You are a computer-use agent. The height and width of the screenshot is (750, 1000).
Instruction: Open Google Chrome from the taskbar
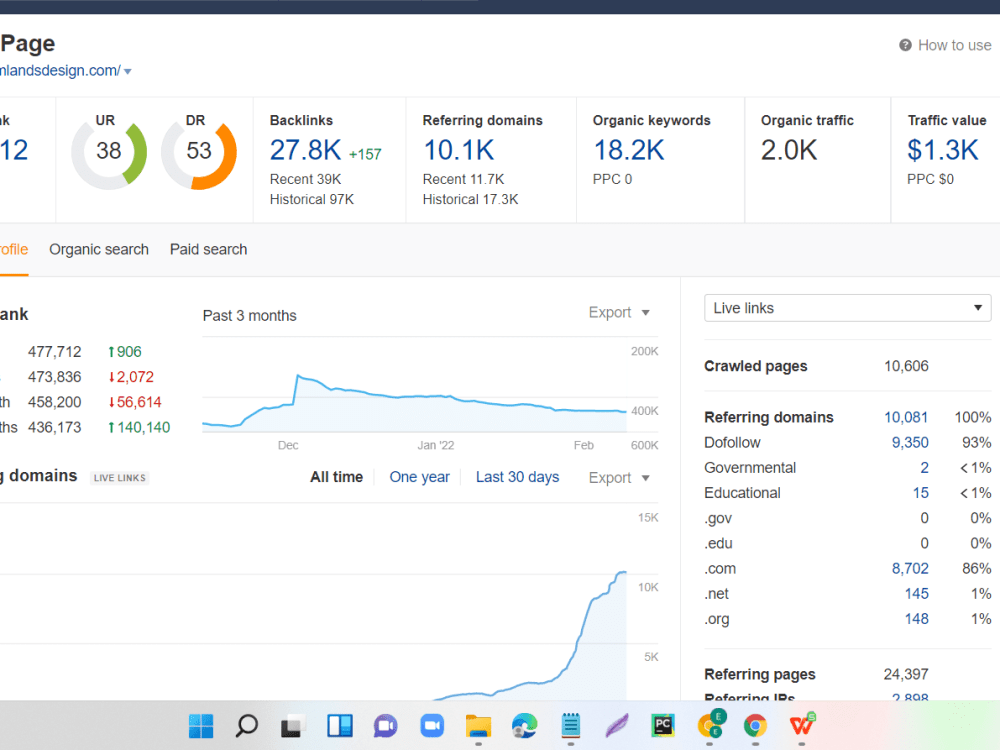pos(755,726)
